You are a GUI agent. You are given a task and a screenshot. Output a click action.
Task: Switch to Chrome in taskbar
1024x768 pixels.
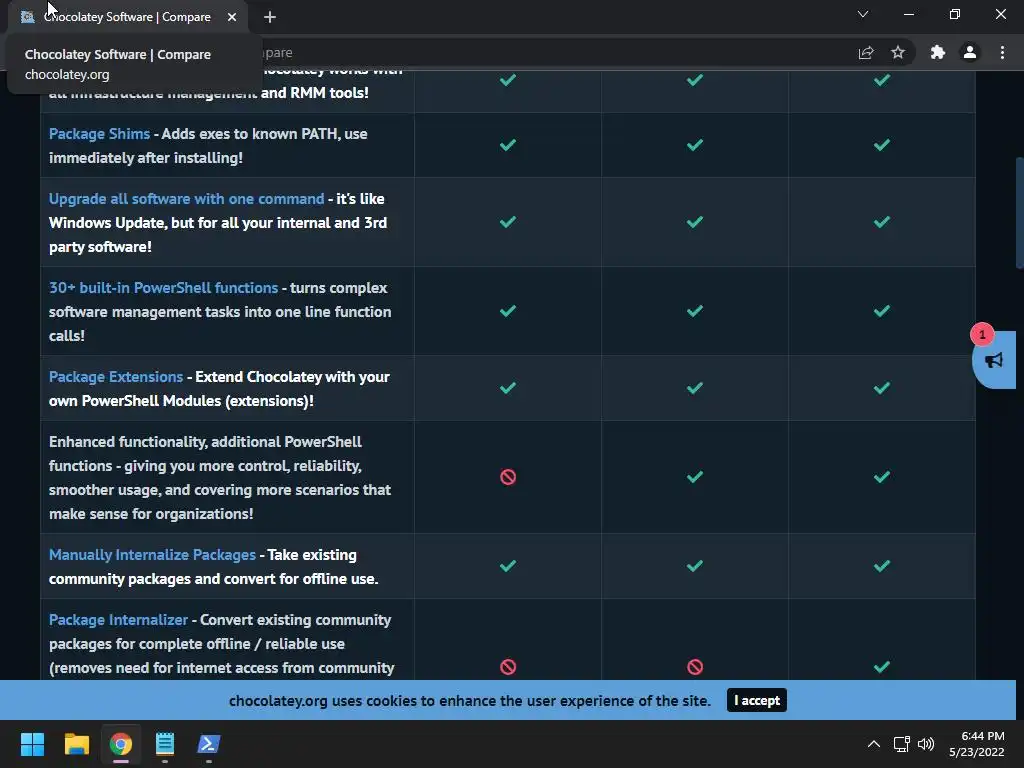(x=121, y=744)
